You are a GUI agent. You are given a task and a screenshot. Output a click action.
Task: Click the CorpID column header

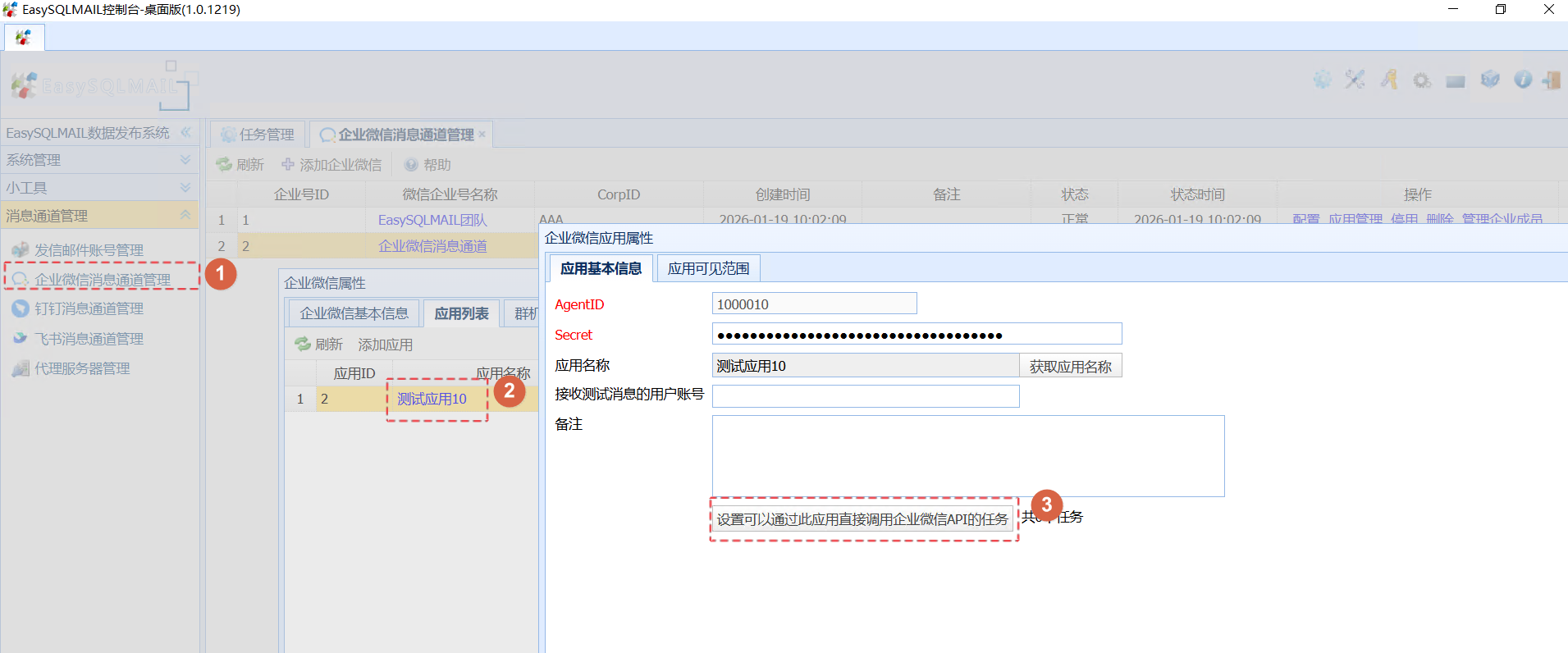(619, 194)
